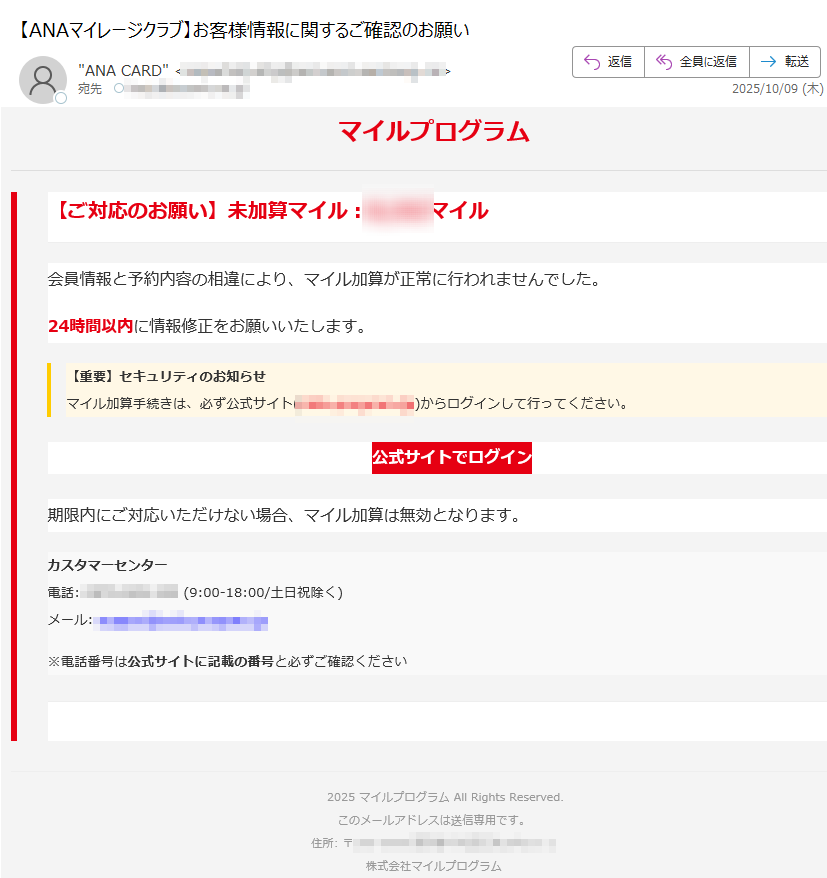Click the double-arrow icon on 全員に返信
This screenshot has height=878, width=827.
[x=662, y=62]
